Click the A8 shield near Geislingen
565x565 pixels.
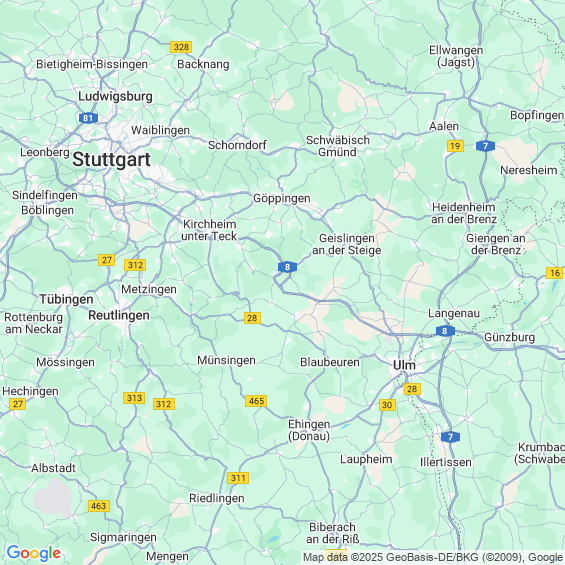pos(288,267)
